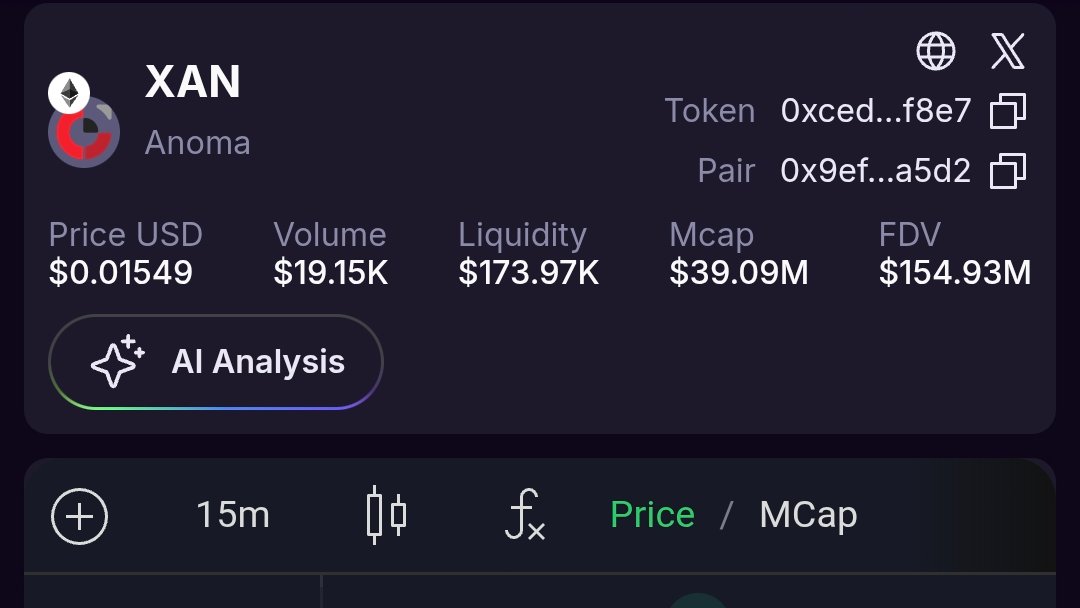Click the pair address 0x9ef...a5d2
The image size is (1080, 608).
(876, 171)
